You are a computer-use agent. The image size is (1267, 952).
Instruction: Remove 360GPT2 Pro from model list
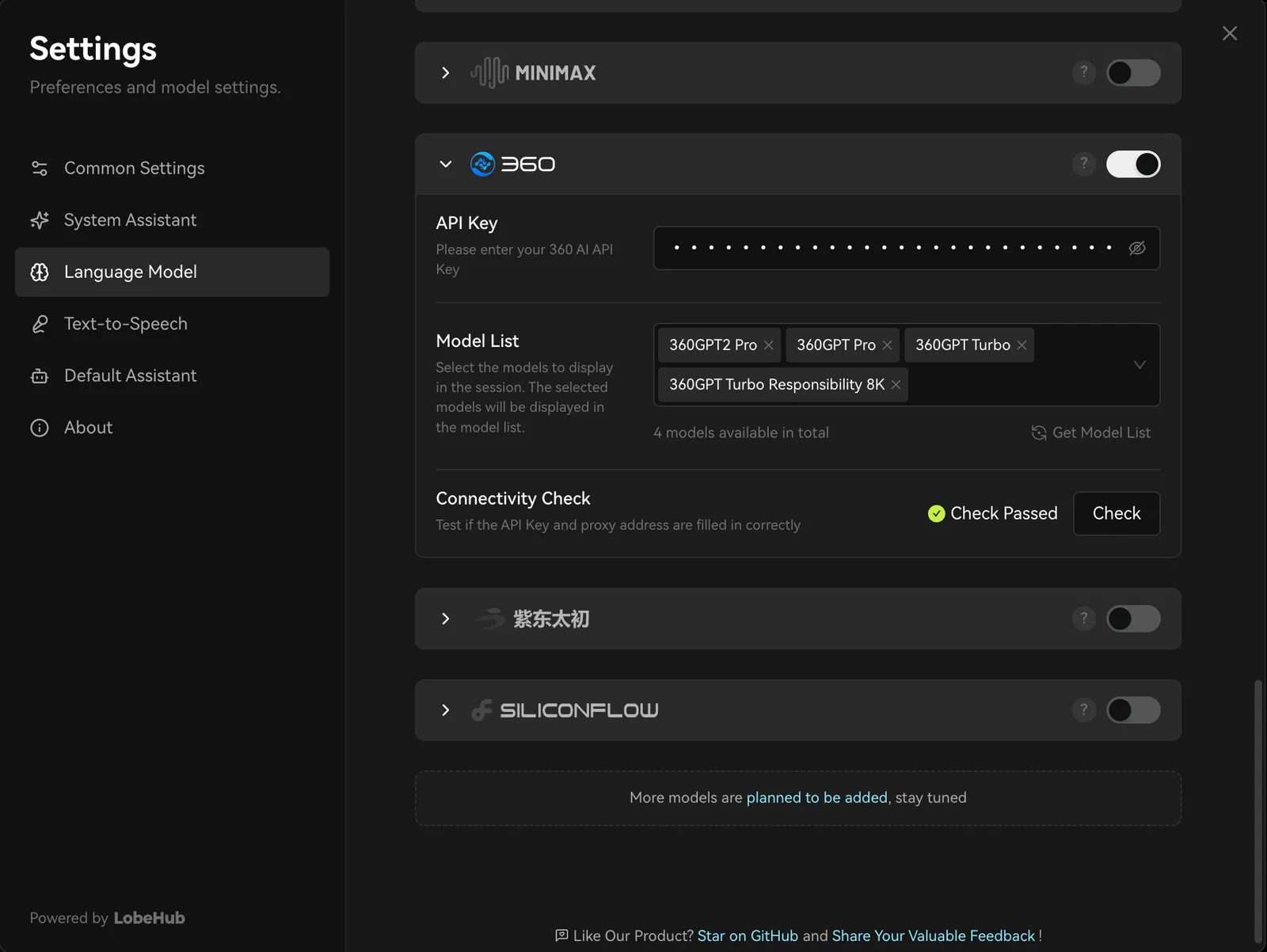(x=768, y=345)
